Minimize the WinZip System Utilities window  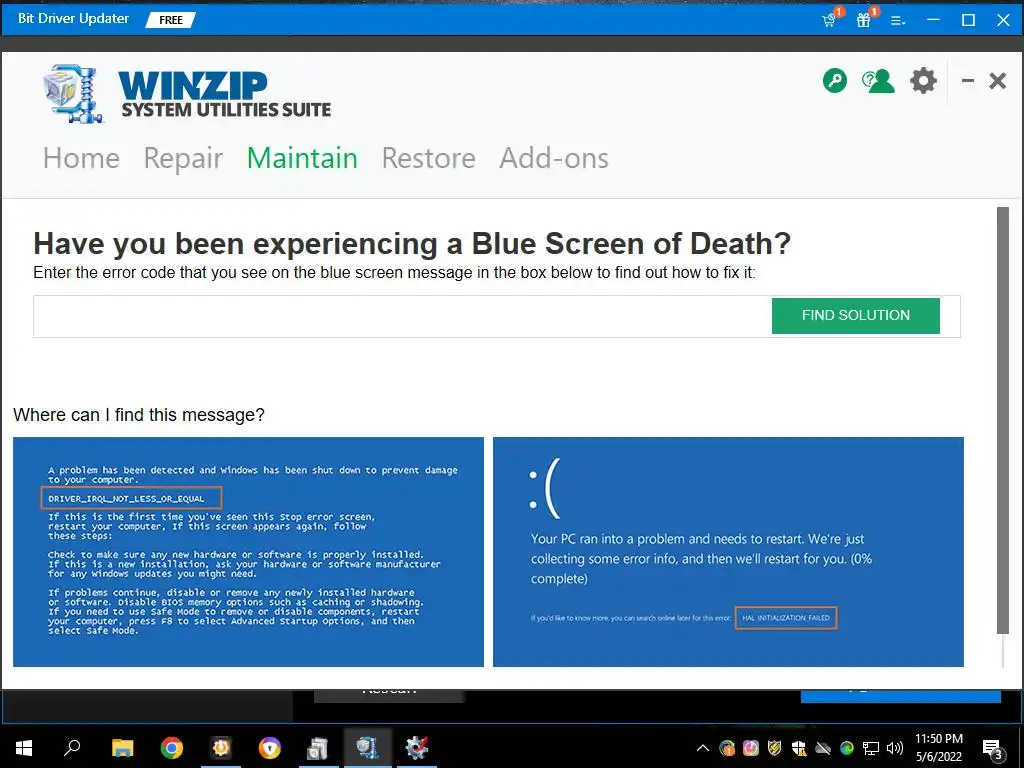[x=968, y=81]
